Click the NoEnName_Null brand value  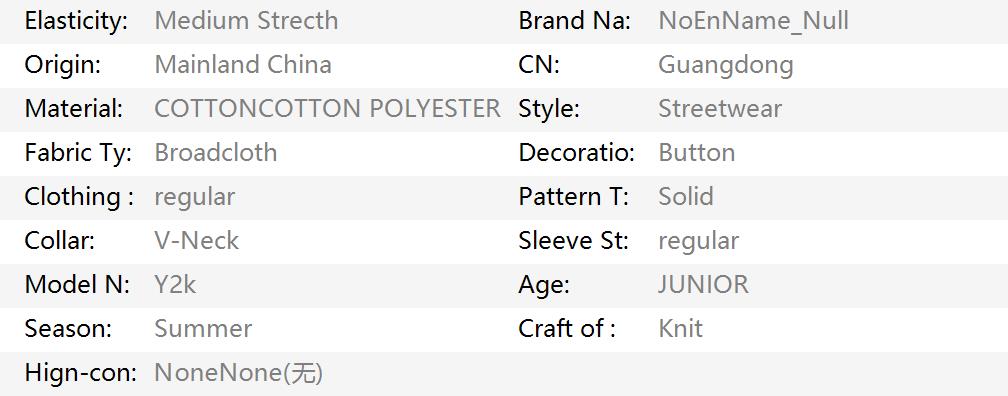coord(753,21)
